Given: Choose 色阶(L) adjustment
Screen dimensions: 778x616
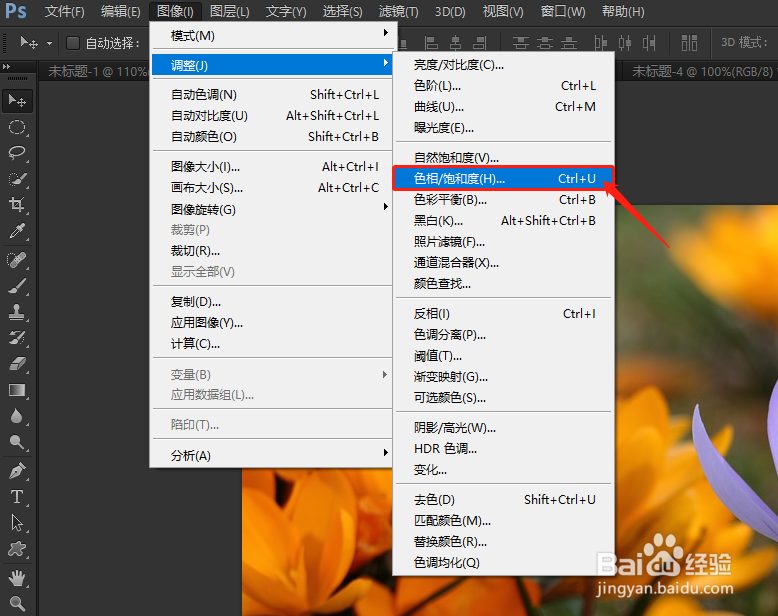Looking at the screenshot, I should (x=503, y=86).
